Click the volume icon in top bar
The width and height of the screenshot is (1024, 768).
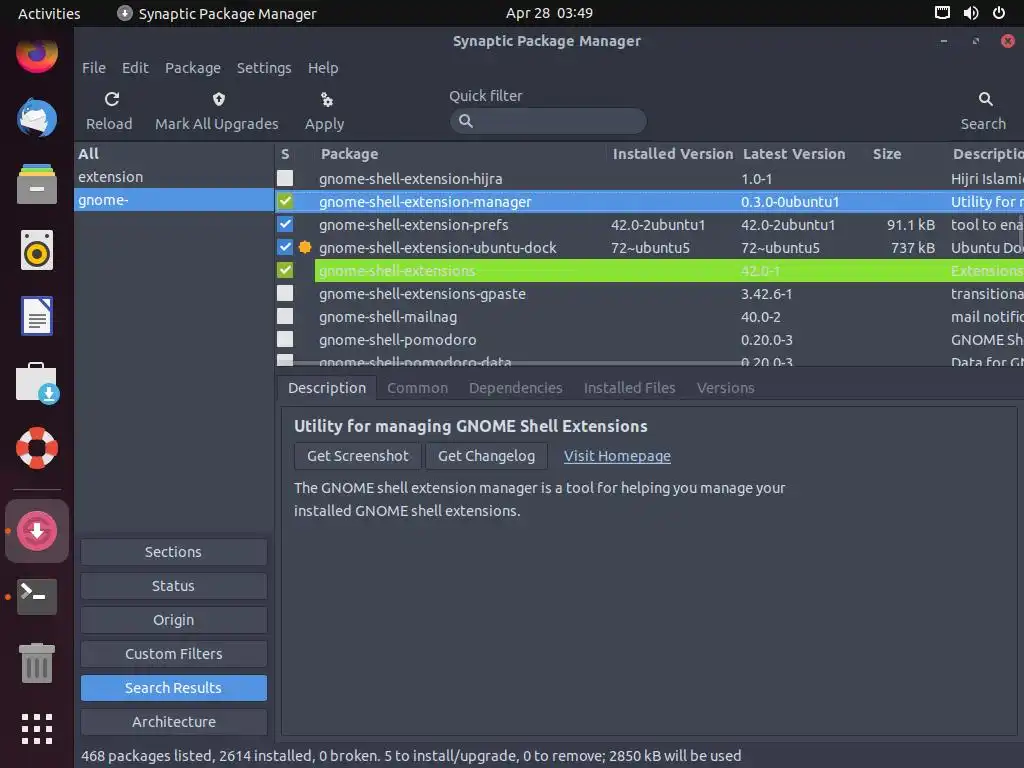point(971,13)
